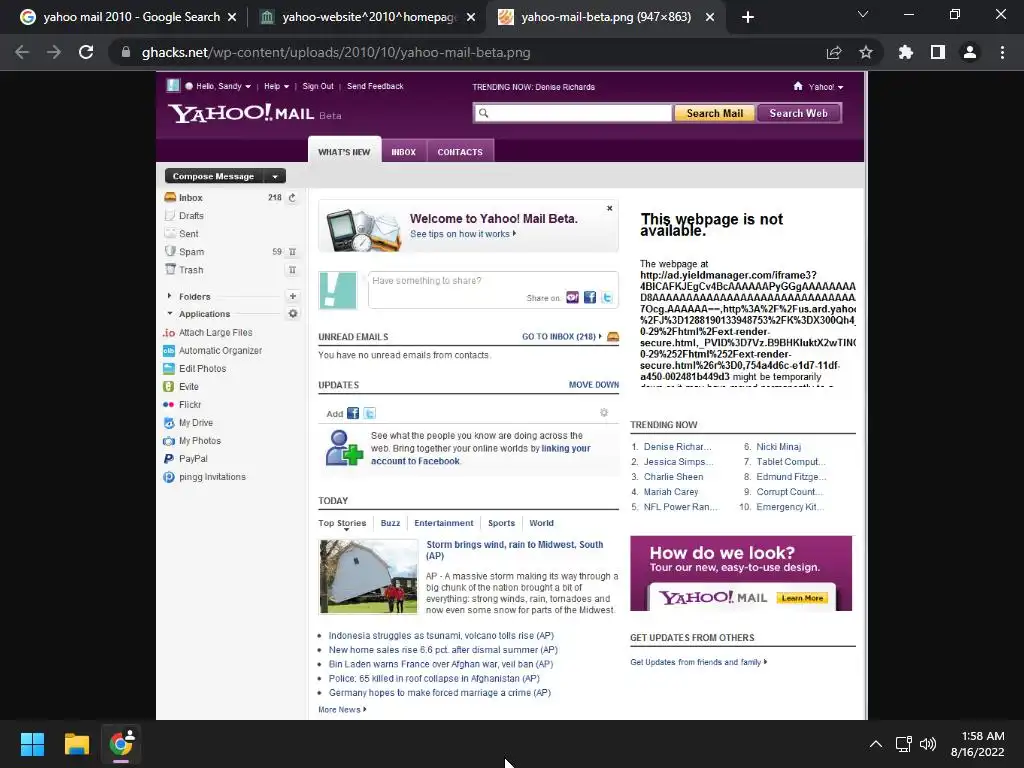Go back using browser back arrow
1024x768 pixels.
click(22, 52)
